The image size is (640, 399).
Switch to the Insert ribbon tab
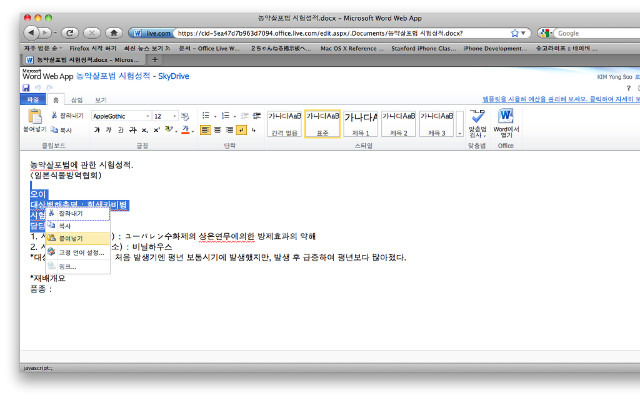point(77,100)
